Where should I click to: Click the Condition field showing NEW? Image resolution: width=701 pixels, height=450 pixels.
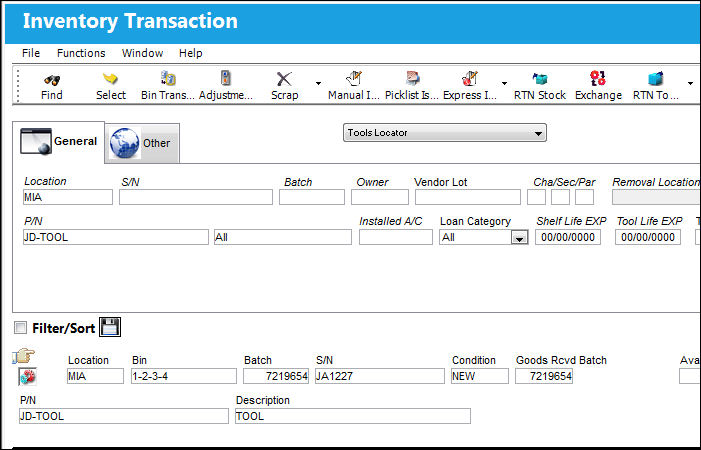click(480, 376)
